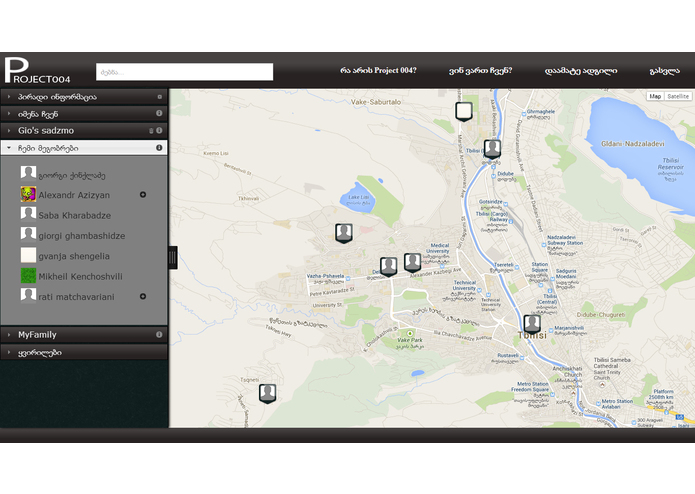Delete Gio's sadzmo group via trash icon
Viewport: 695px width, 494px height.
[x=151, y=131]
